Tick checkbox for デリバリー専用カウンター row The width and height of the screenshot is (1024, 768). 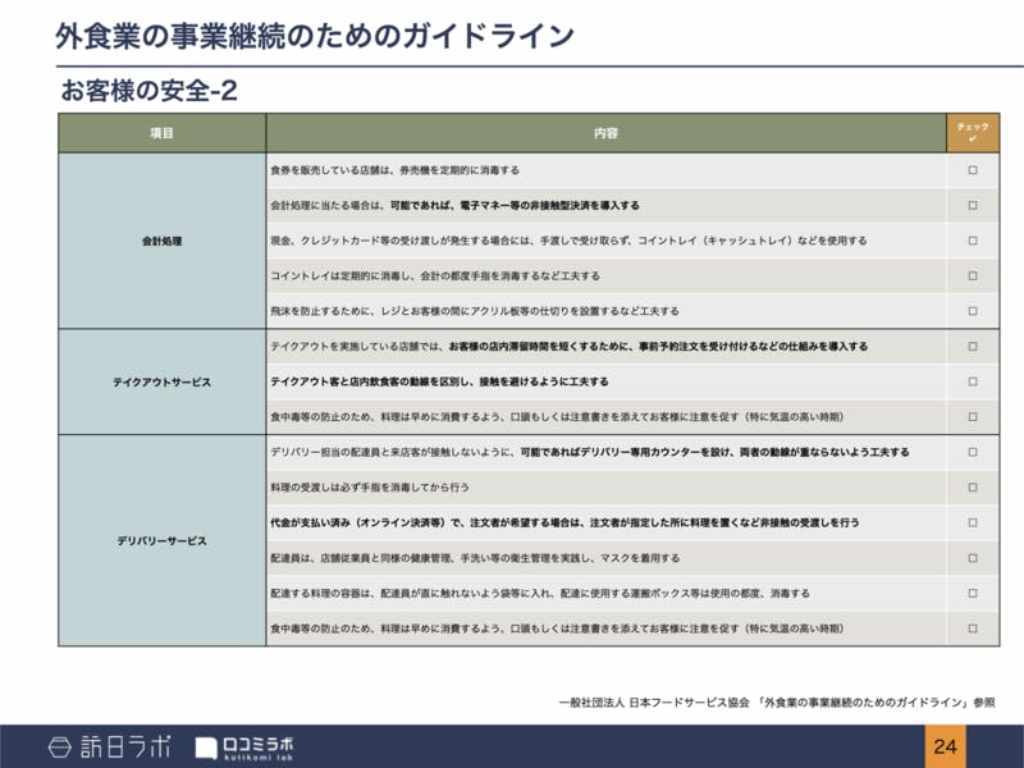[x=972, y=452]
